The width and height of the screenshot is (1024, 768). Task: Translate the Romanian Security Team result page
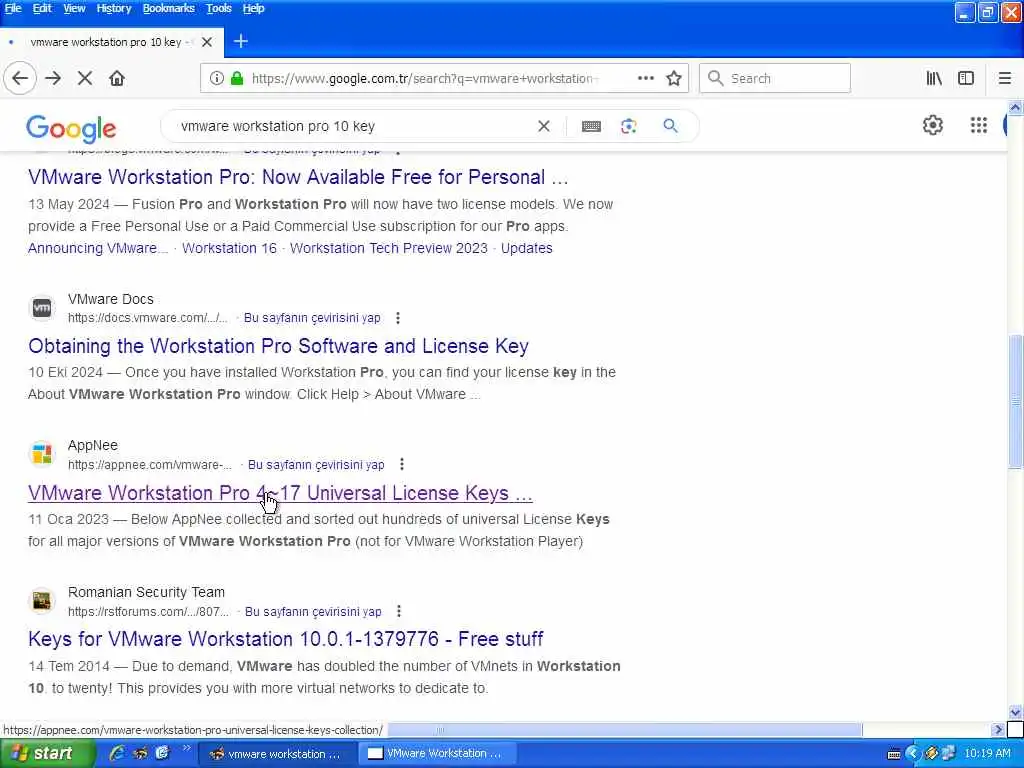click(313, 612)
